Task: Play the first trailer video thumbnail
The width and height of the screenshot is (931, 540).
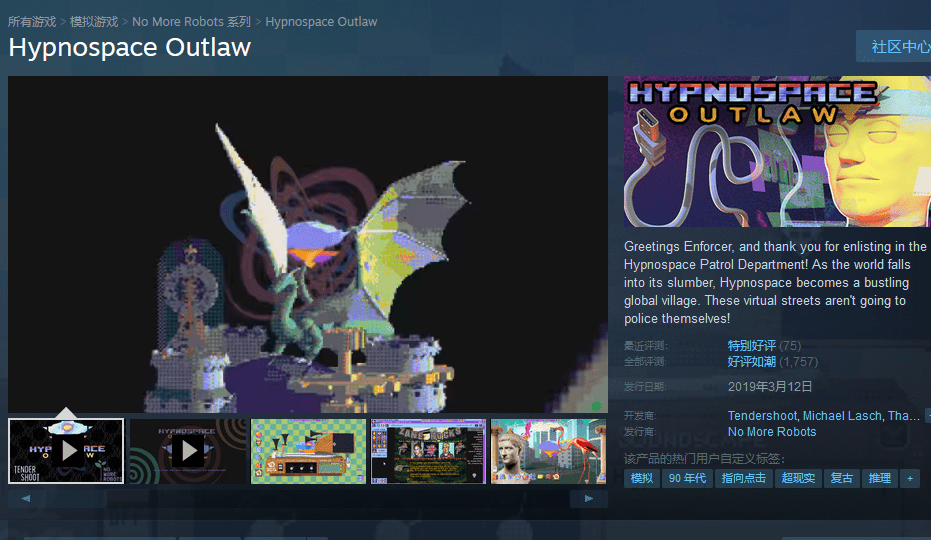Action: click(66, 450)
